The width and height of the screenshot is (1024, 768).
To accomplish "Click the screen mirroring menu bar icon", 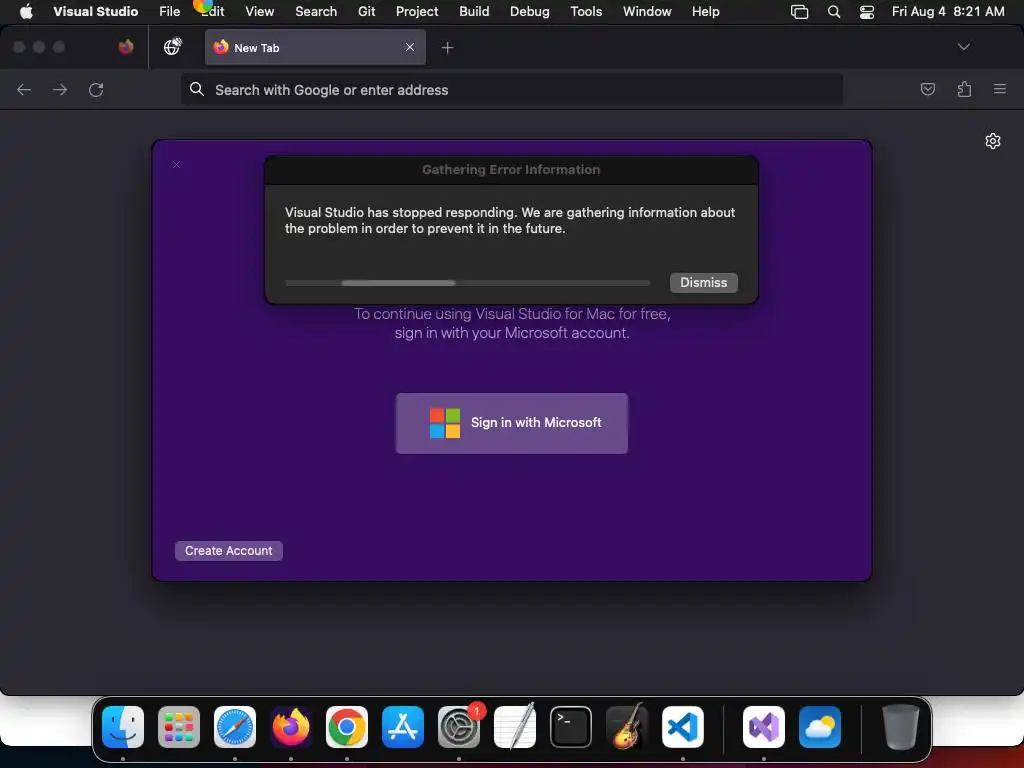I will click(x=799, y=12).
